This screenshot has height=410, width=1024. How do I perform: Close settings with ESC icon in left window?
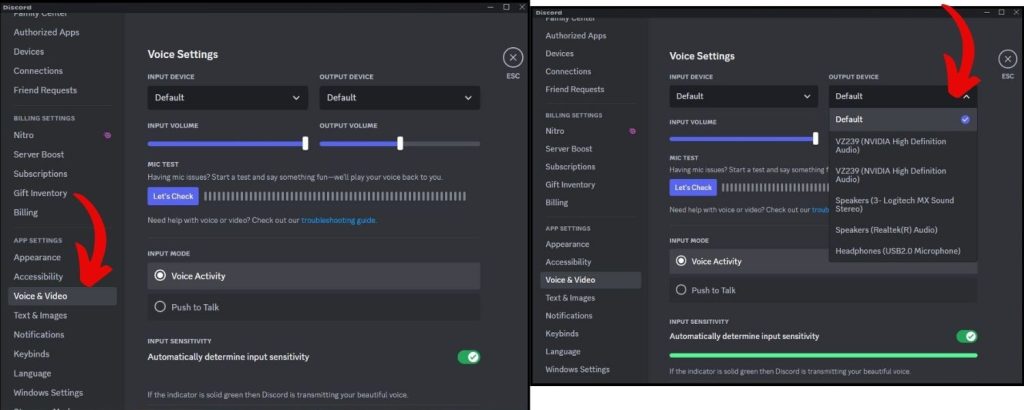pos(513,57)
